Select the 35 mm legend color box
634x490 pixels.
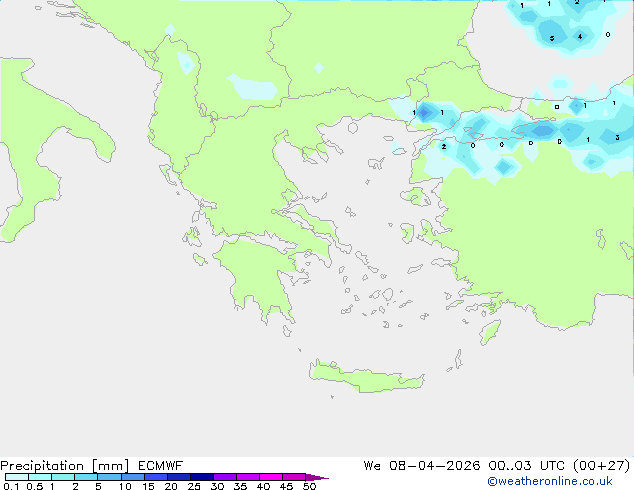pyautogui.click(x=248, y=477)
